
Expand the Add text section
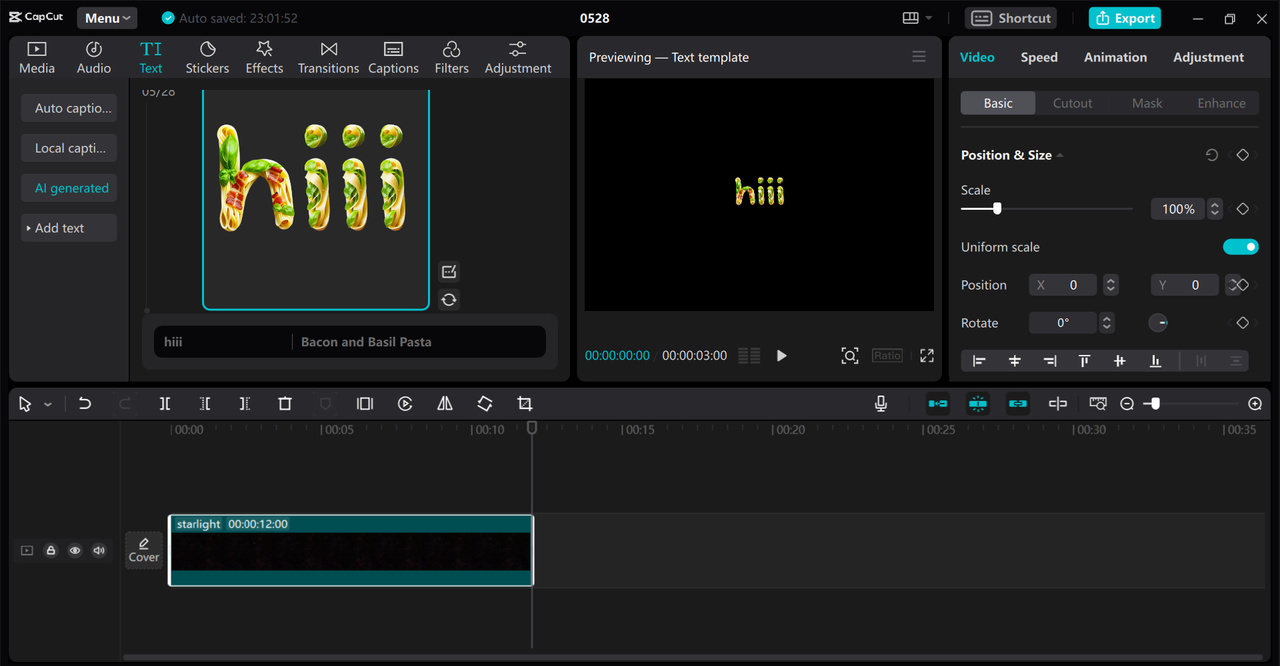coord(69,228)
